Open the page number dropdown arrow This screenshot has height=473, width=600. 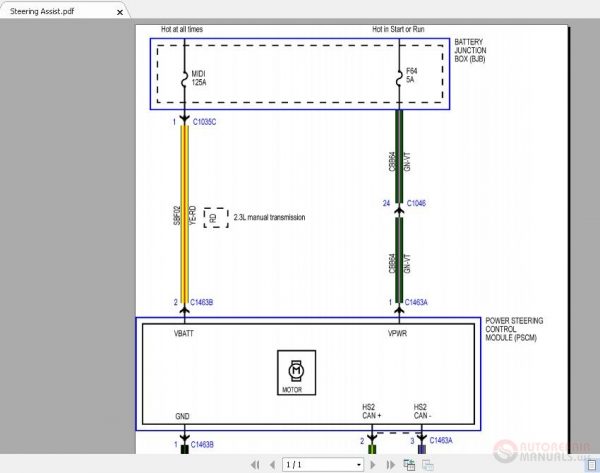tap(359, 465)
